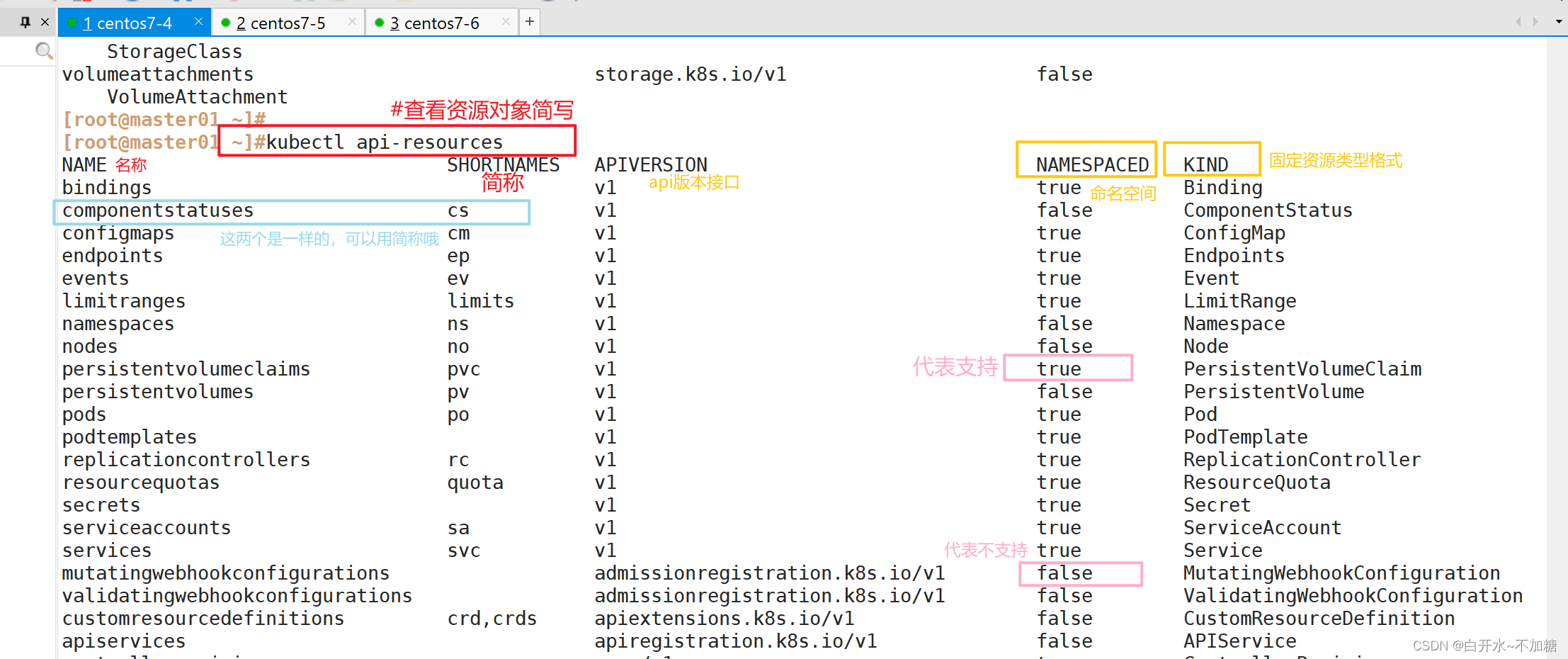Click the VolumeAttachment kind text
The width and height of the screenshot is (1568, 659).
[x=198, y=97]
